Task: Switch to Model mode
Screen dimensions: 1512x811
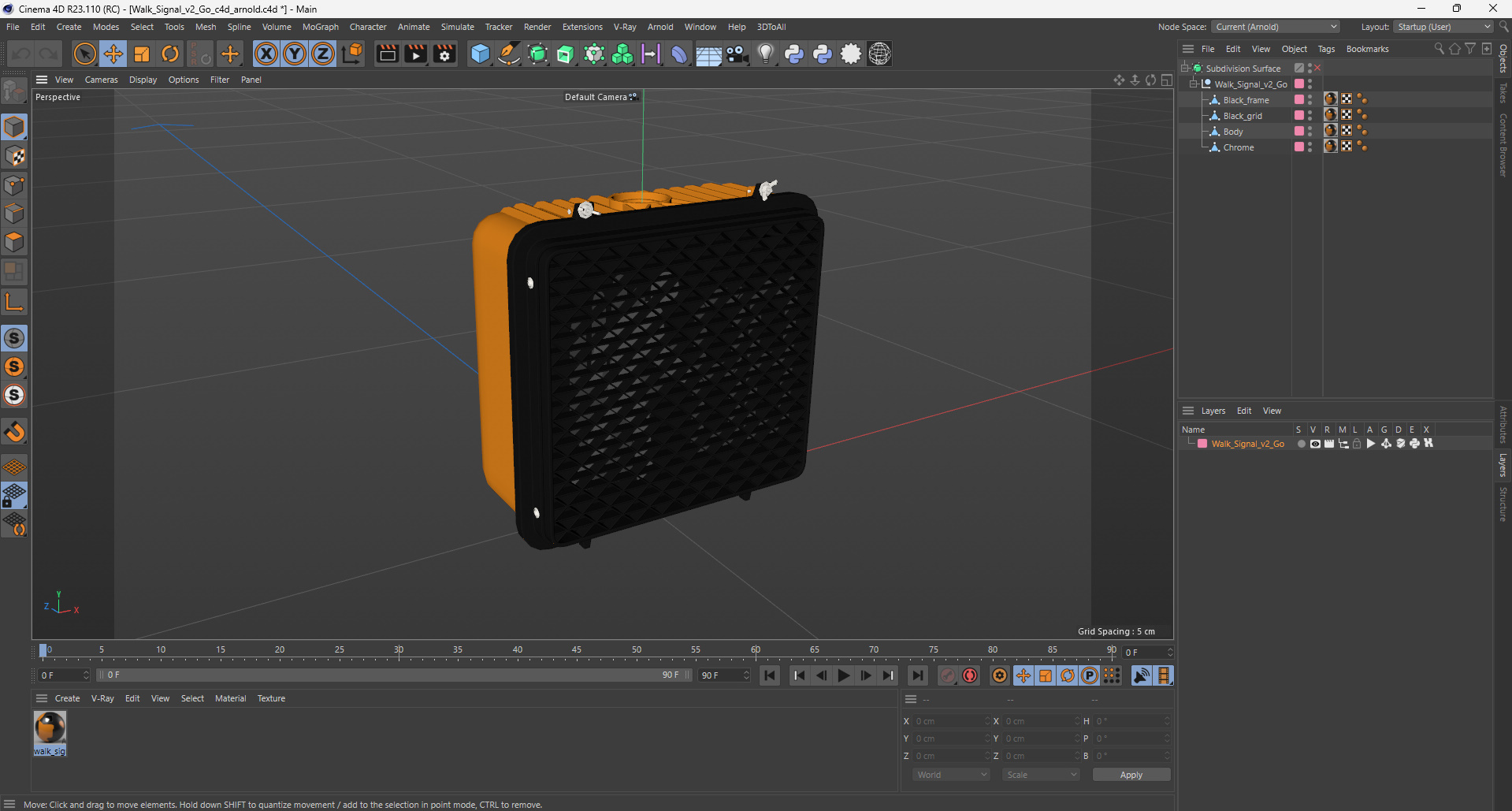Action: pos(14,127)
